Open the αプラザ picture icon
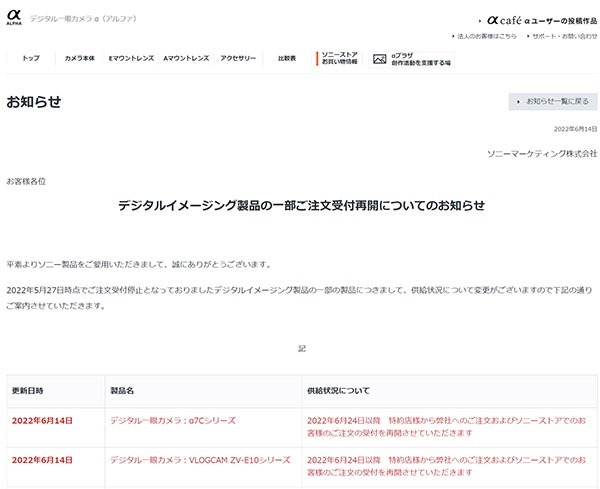Viewport: 600px width, 489px height. coord(379,59)
